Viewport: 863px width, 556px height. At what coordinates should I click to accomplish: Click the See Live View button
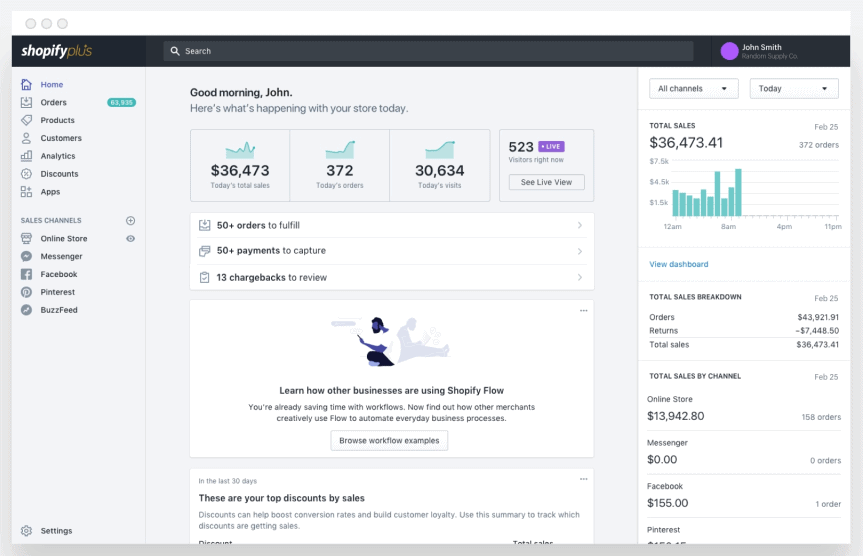tap(546, 182)
